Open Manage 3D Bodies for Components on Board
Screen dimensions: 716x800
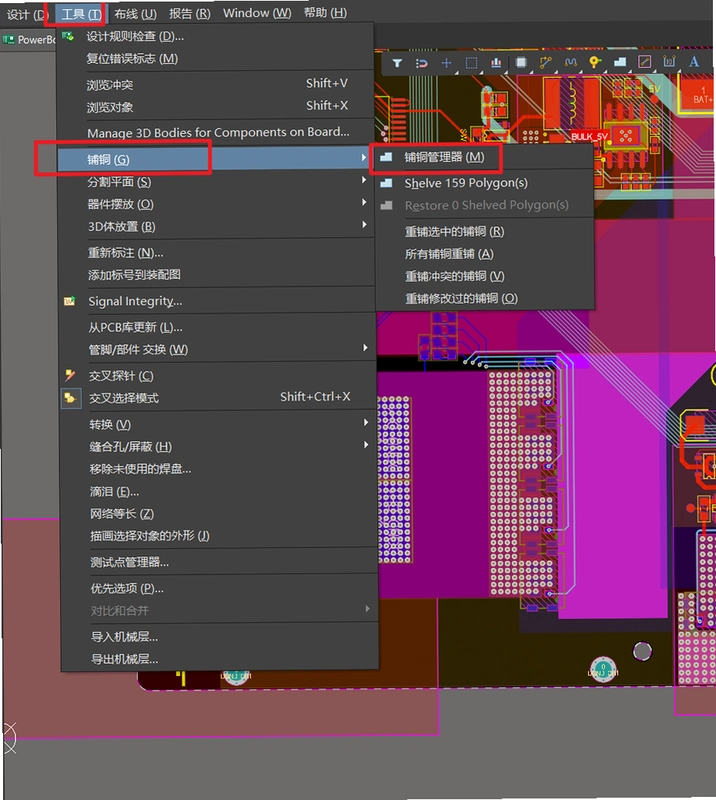pos(215,133)
